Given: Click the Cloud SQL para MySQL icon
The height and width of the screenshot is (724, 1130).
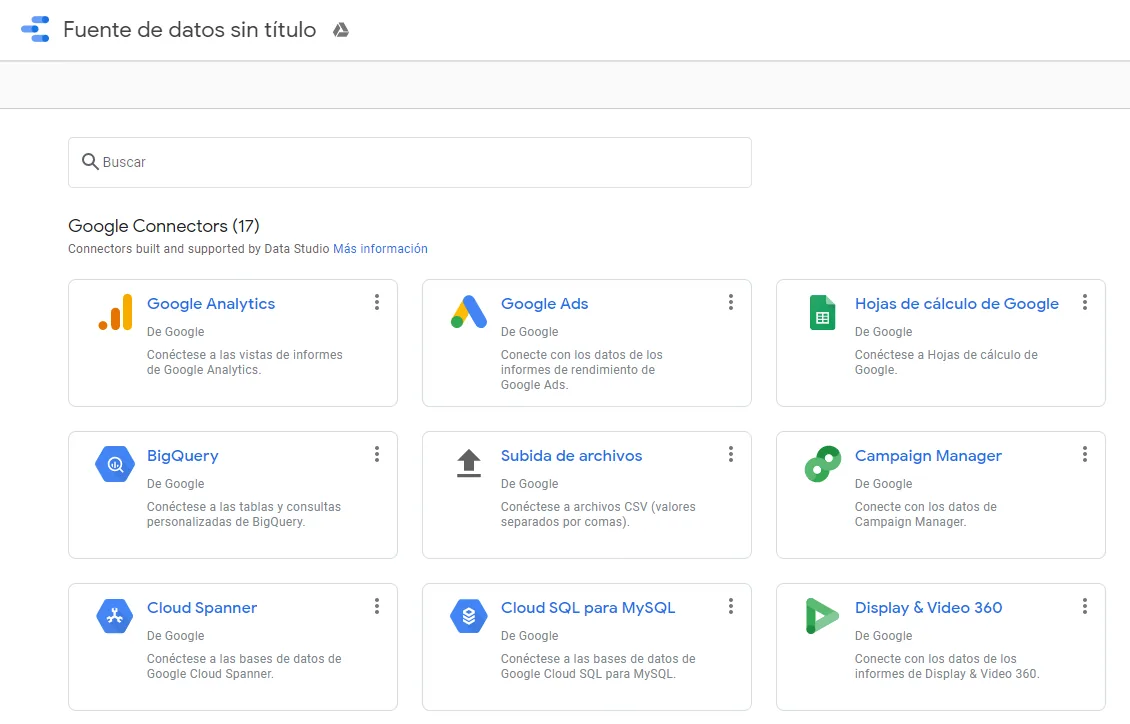Looking at the screenshot, I should (469, 616).
